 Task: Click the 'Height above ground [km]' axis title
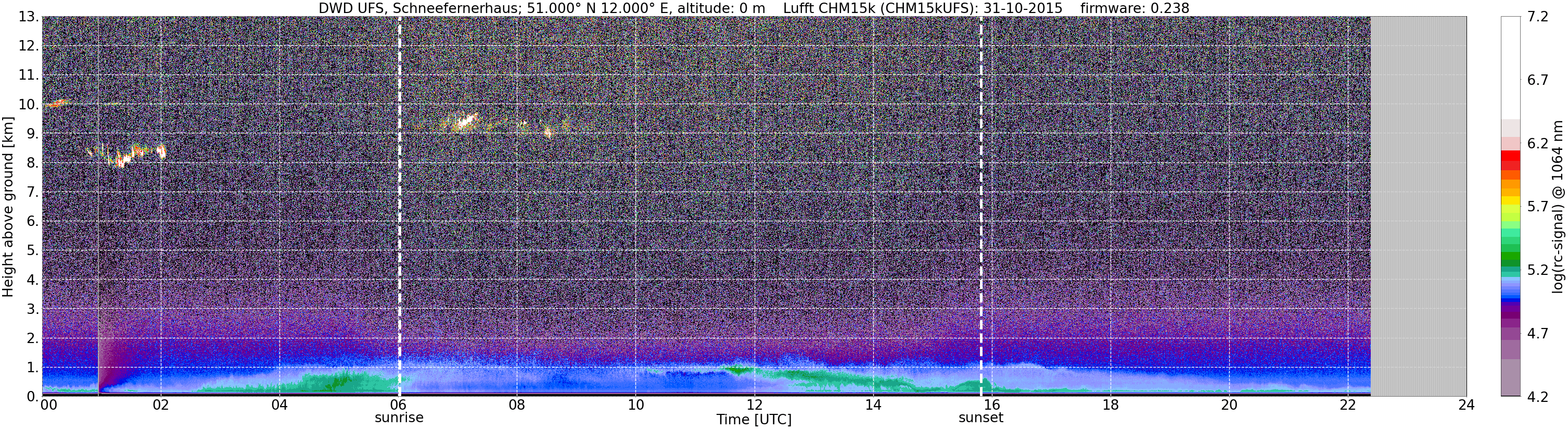click(x=8, y=207)
